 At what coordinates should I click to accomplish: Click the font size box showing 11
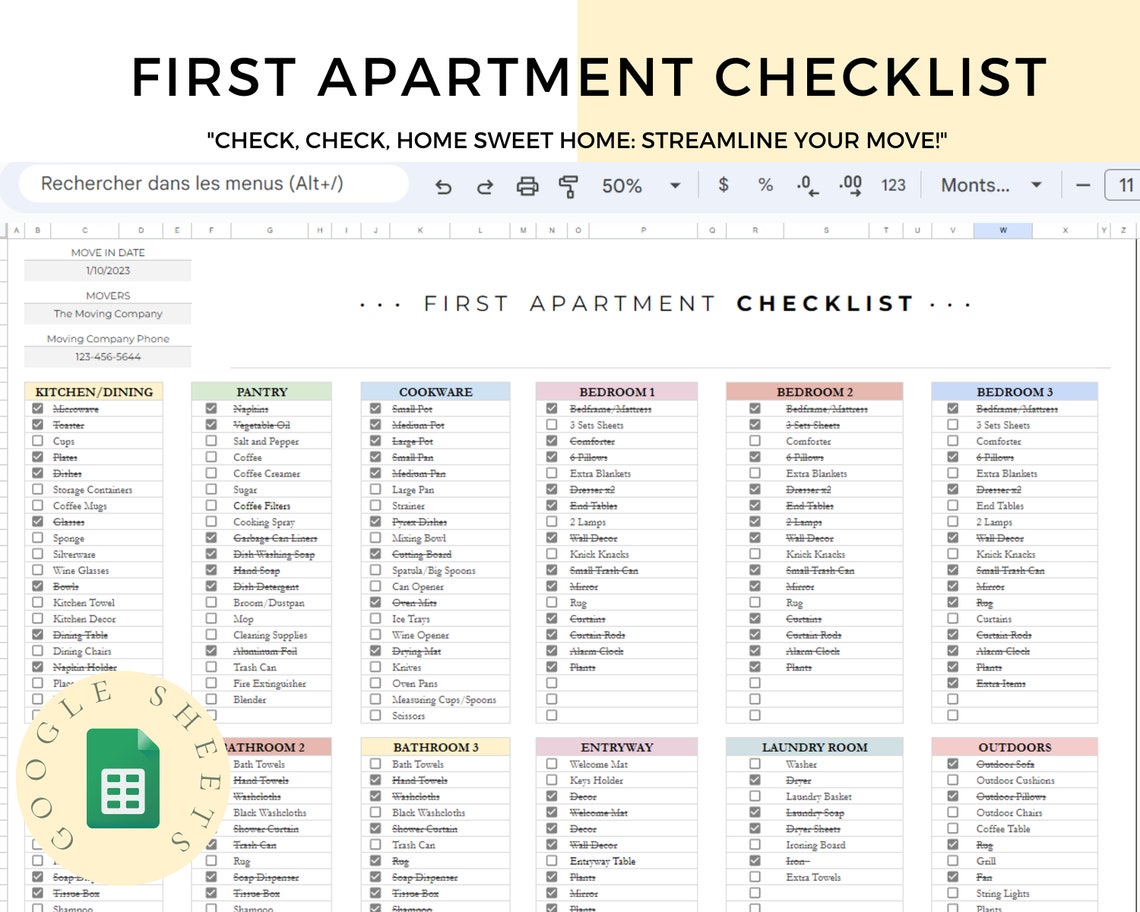[1124, 185]
